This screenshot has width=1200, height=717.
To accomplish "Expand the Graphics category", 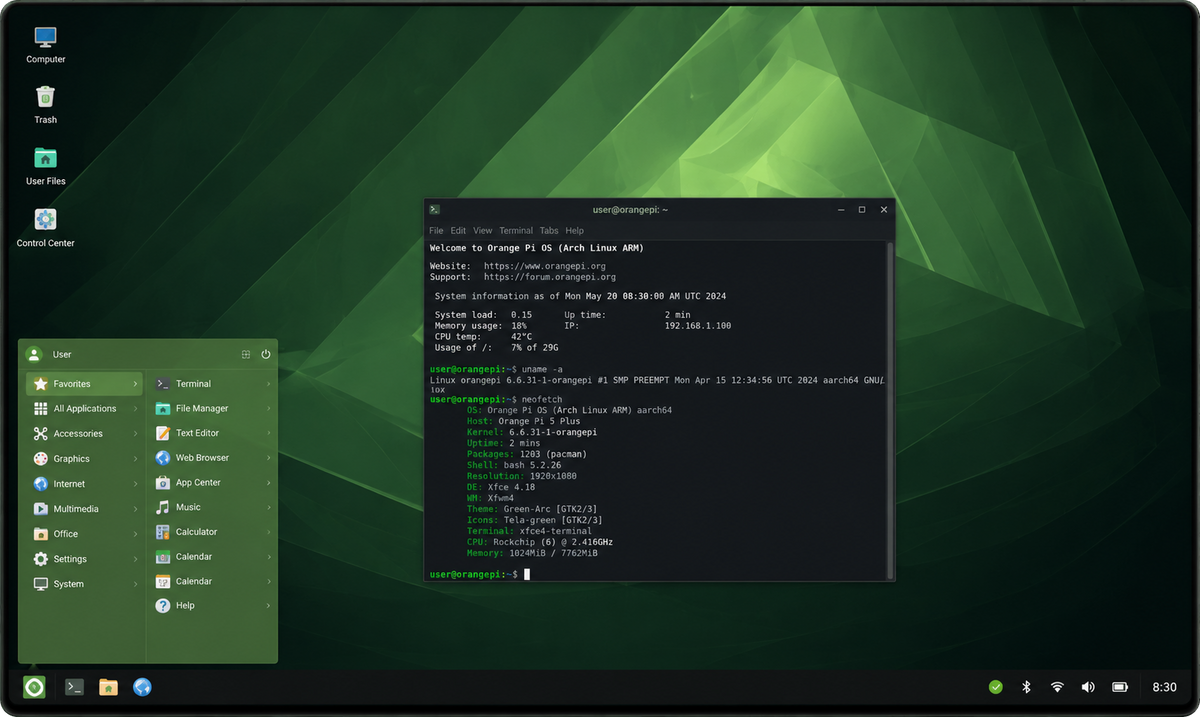I will point(85,459).
